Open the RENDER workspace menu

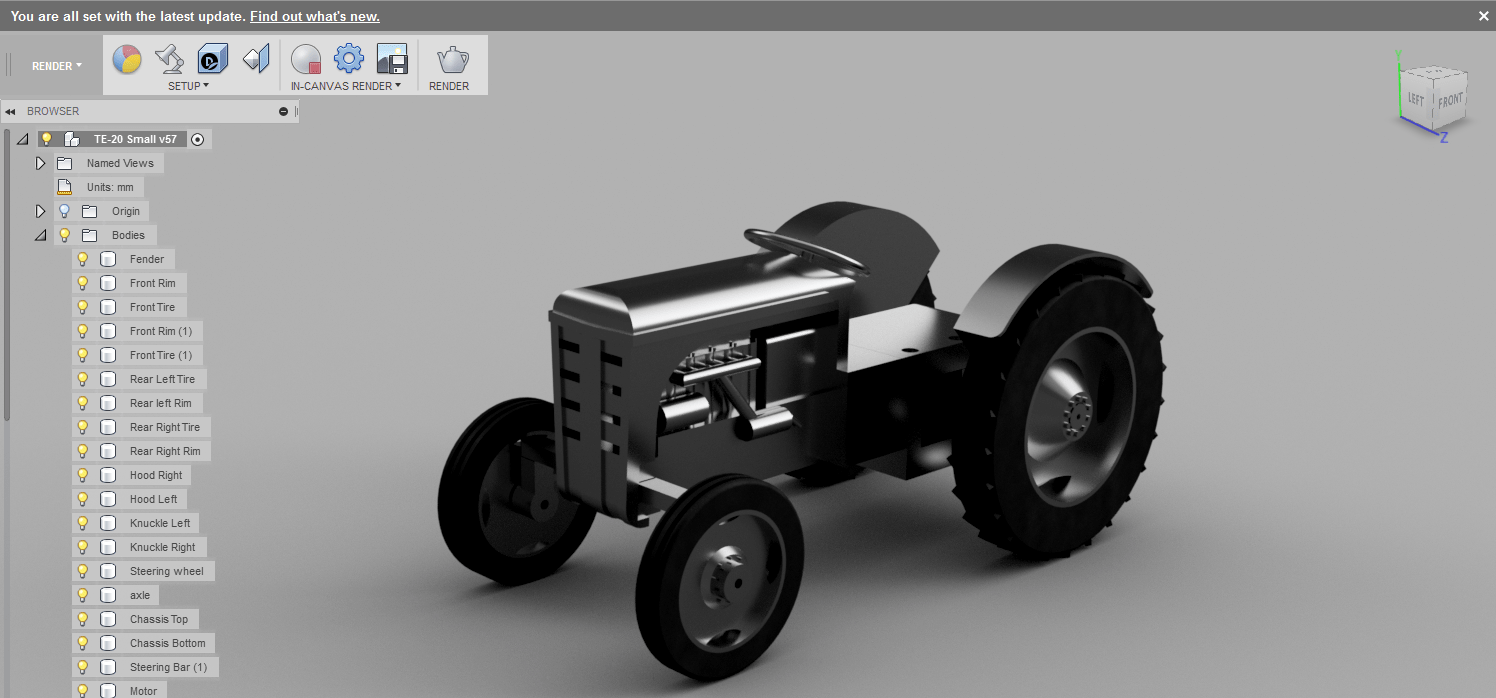tap(56, 65)
